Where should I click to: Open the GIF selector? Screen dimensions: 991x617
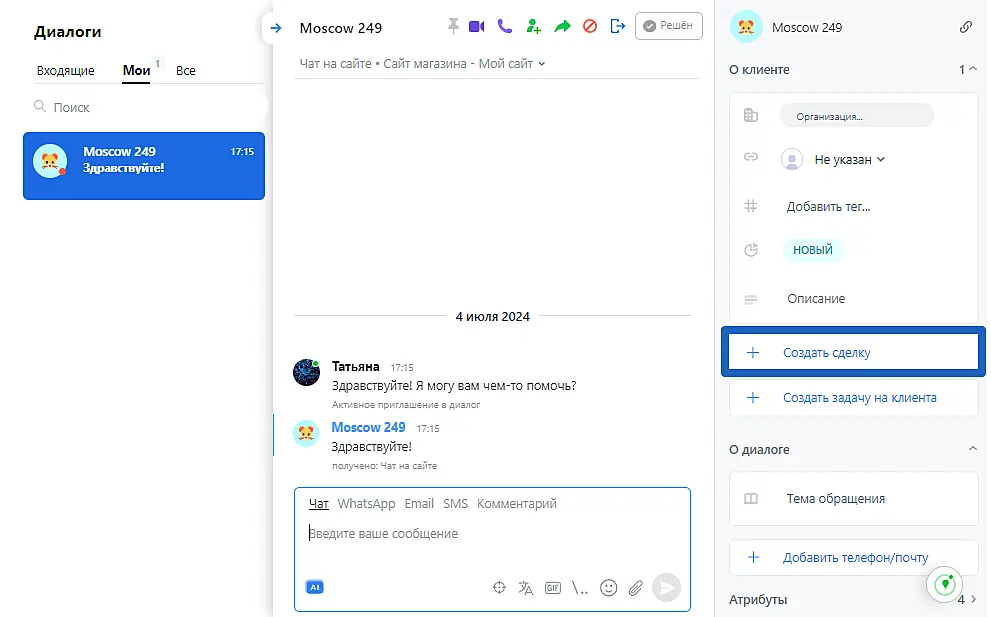[x=553, y=588]
